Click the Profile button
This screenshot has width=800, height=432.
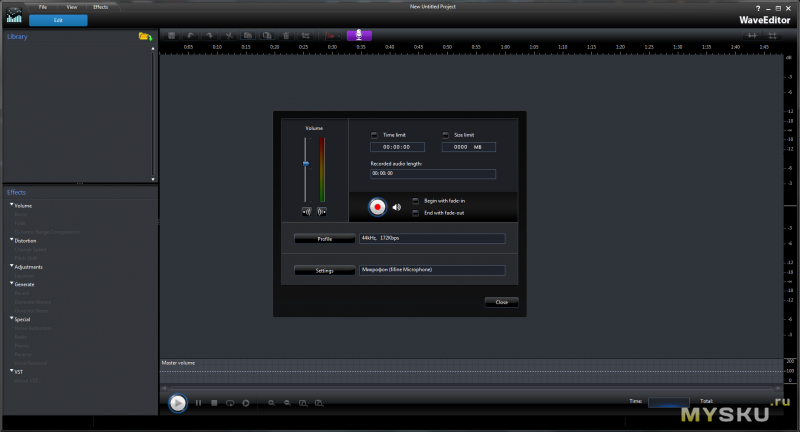(x=325, y=239)
